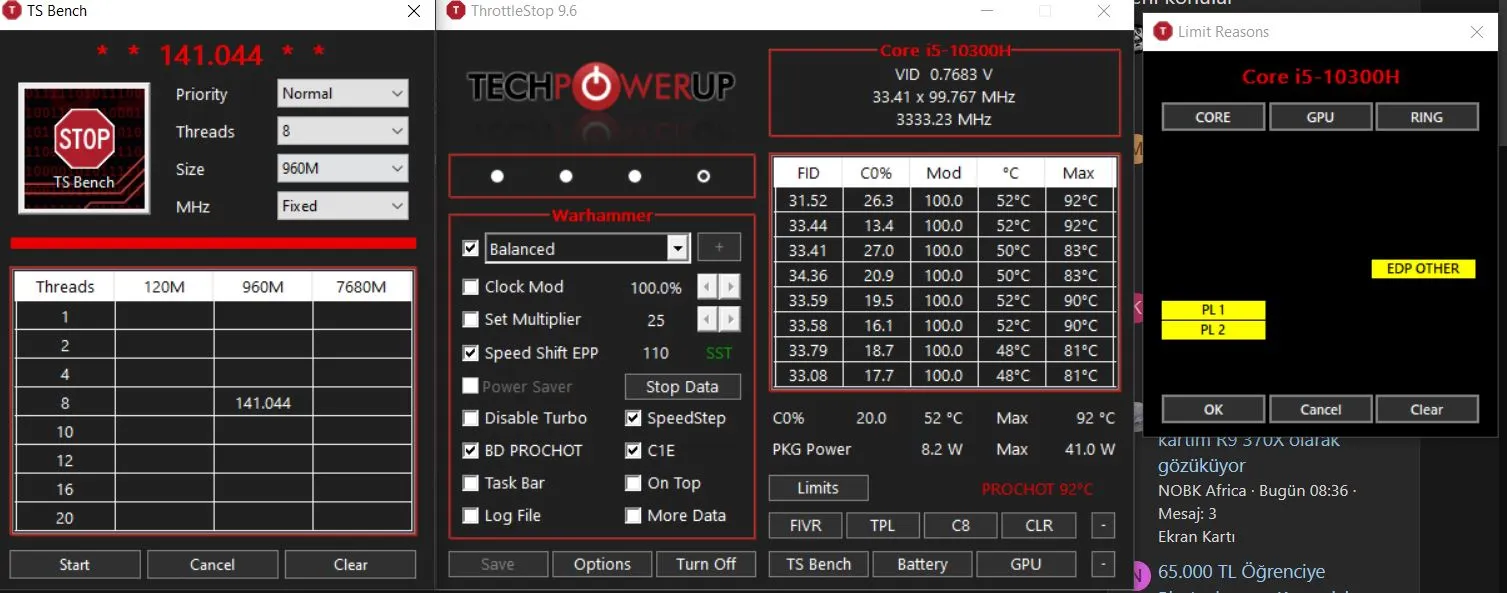1507x593 pixels.
Task: Select the first profile radio button
Action: click(x=497, y=176)
